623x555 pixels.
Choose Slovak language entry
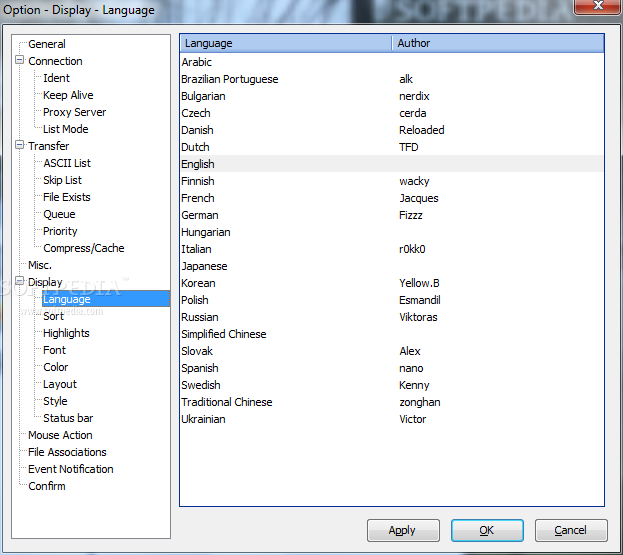pyautogui.click(x=391, y=351)
